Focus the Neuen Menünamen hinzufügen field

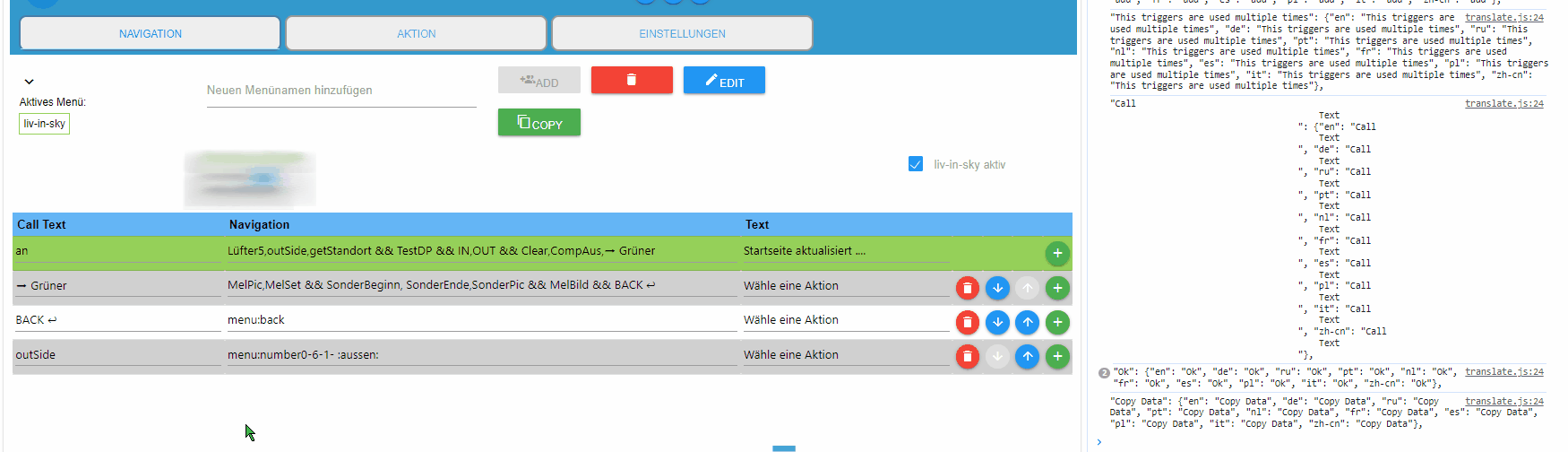341,91
